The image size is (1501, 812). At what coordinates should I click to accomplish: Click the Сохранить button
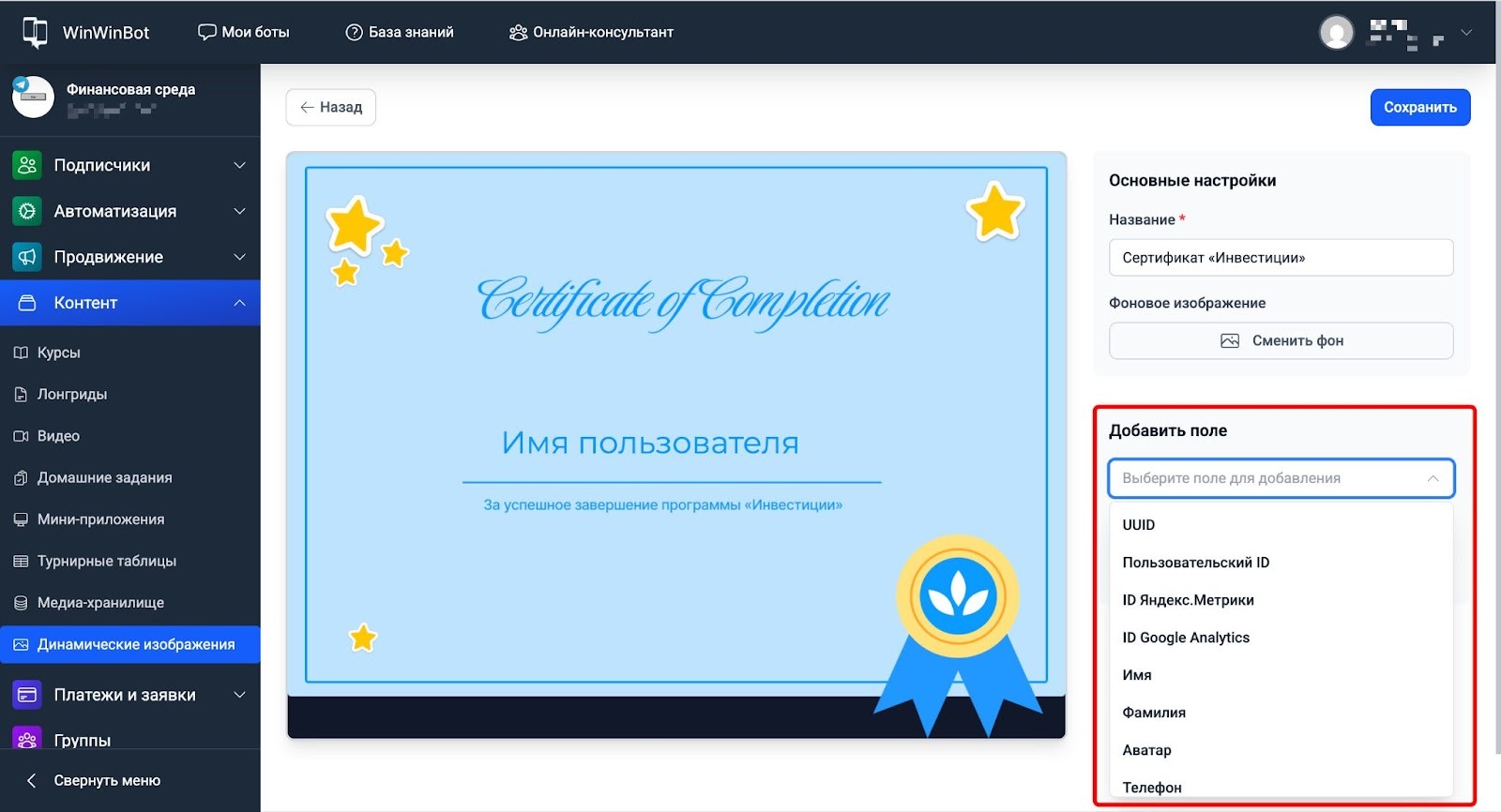tap(1419, 107)
